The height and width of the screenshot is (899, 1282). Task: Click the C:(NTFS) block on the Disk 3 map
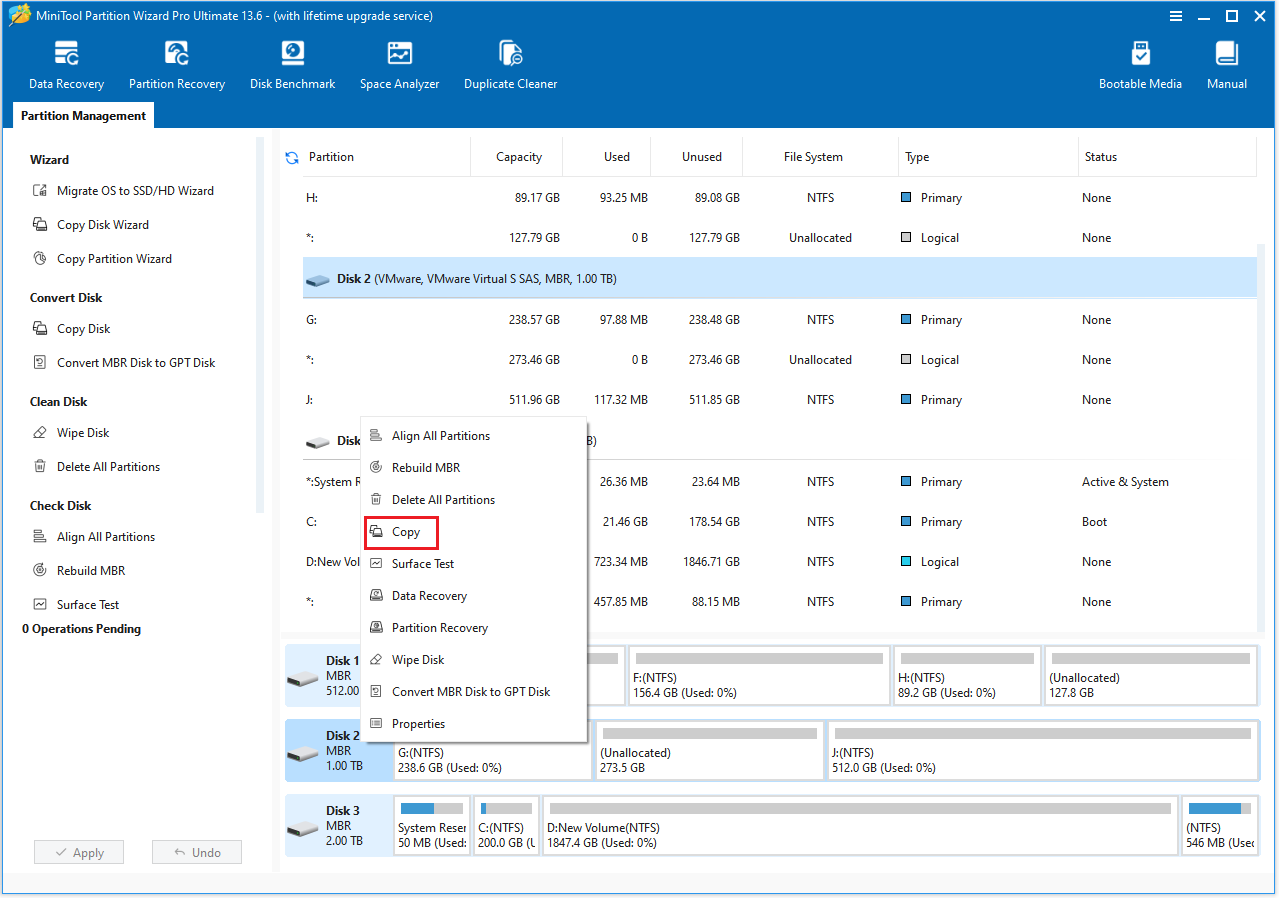pyautogui.click(x=506, y=825)
